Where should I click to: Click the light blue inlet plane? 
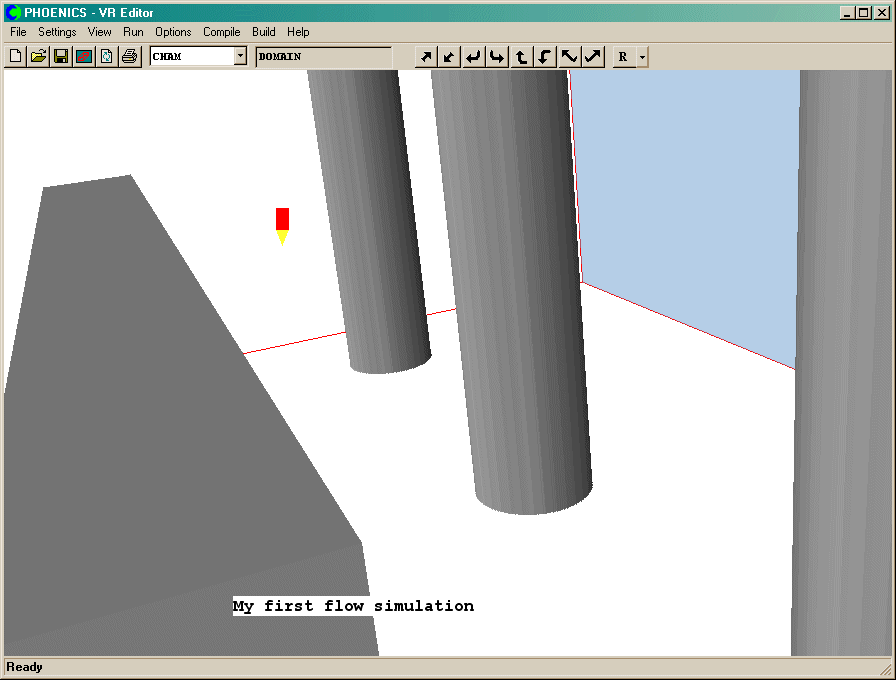[x=690, y=200]
